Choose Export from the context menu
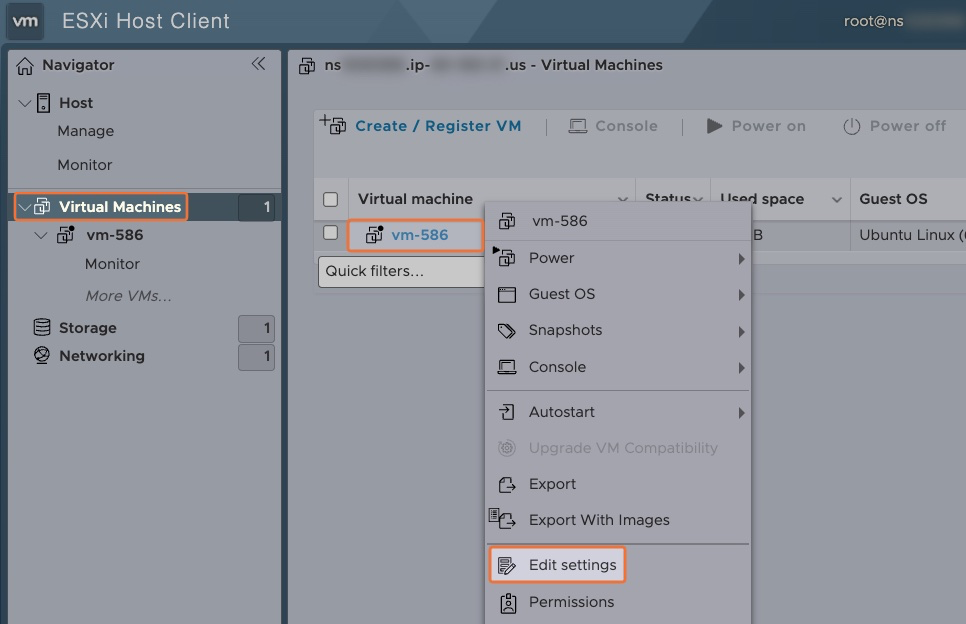This screenshot has width=966, height=624. [x=619, y=484]
